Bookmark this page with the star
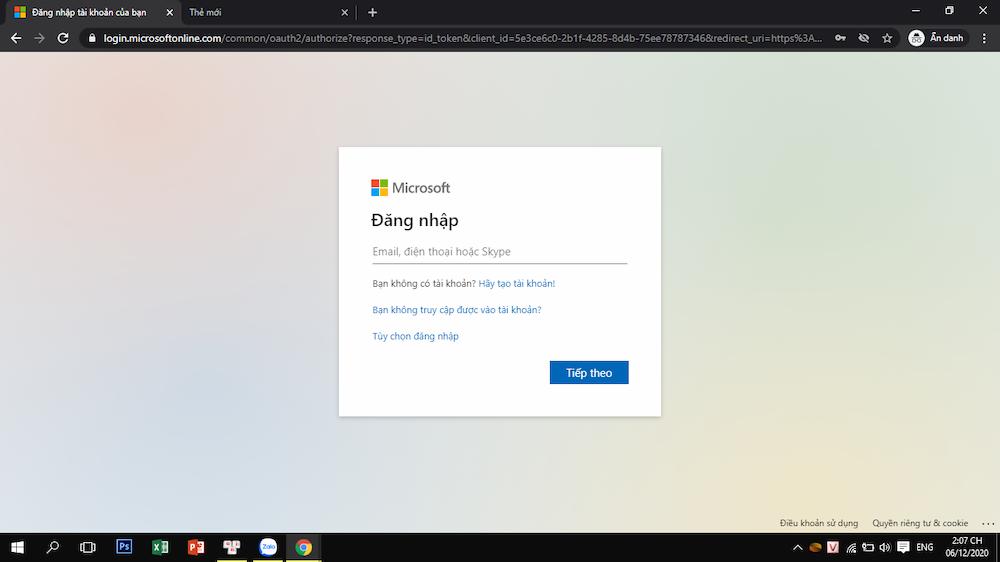Viewport: 1000px width, 562px height. pyautogui.click(x=887, y=38)
